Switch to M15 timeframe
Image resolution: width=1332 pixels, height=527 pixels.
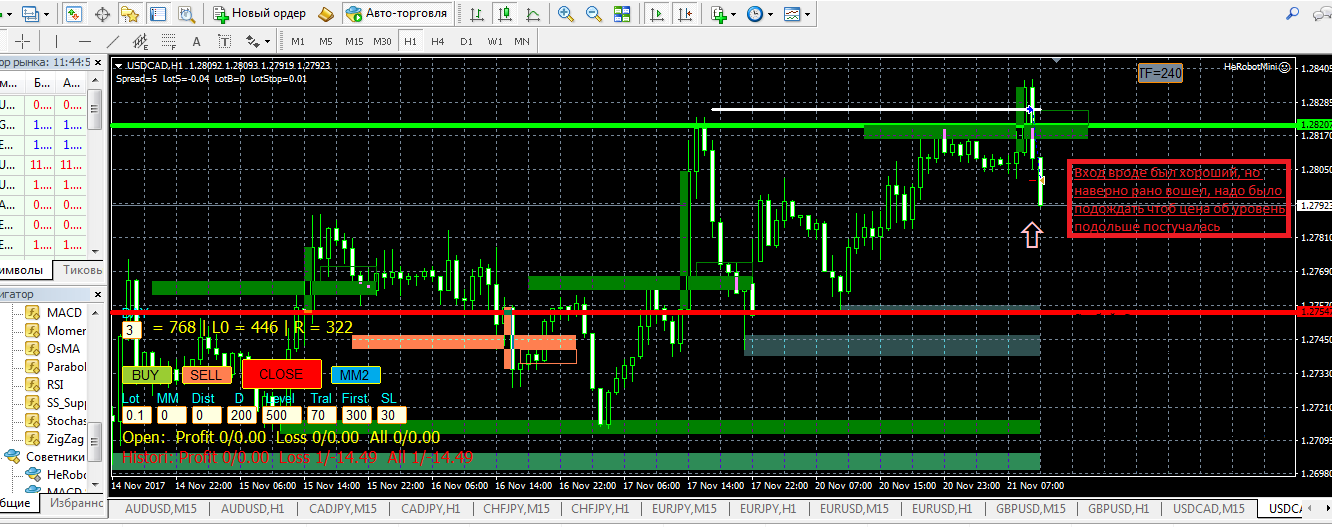pyautogui.click(x=354, y=41)
